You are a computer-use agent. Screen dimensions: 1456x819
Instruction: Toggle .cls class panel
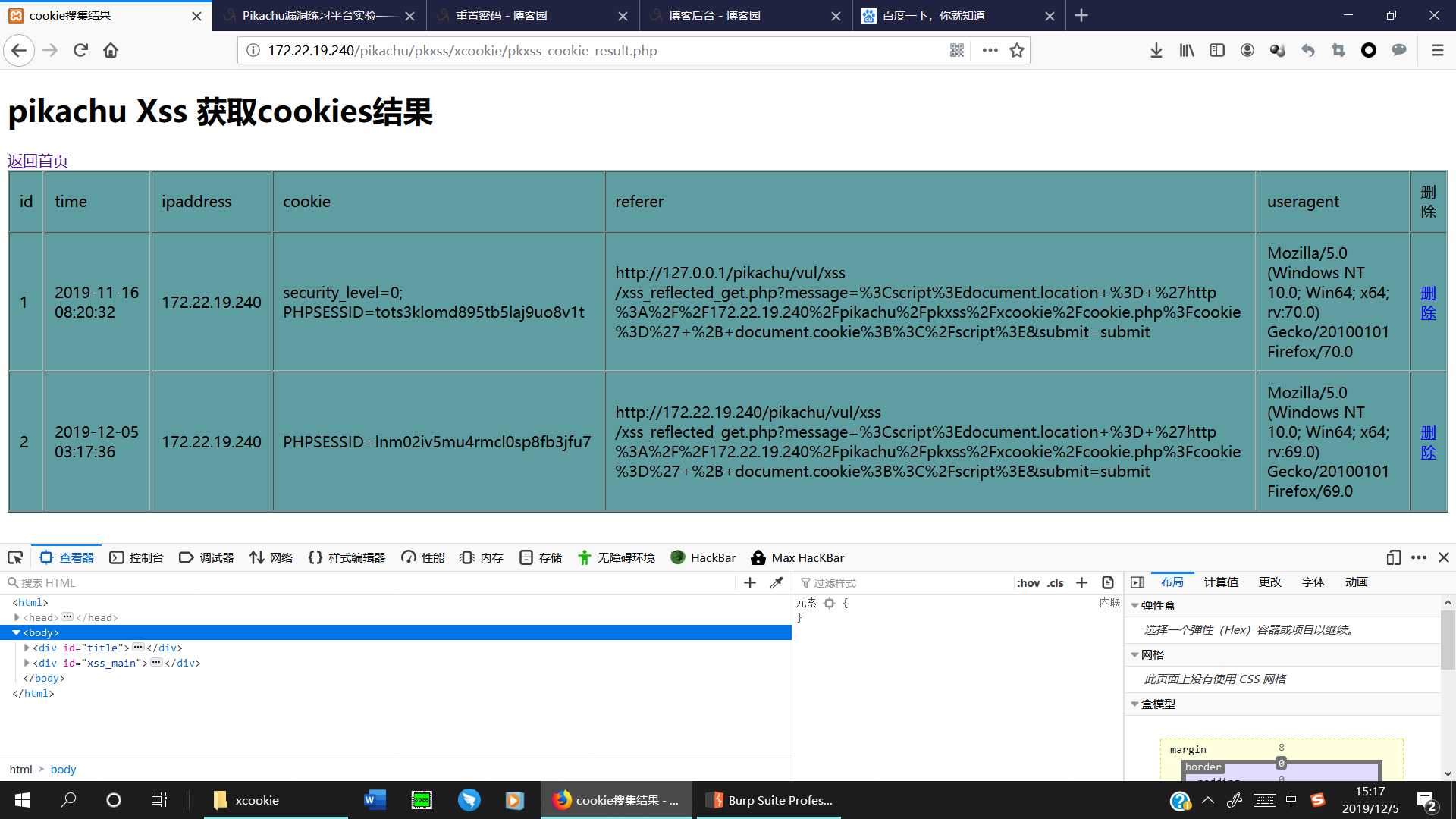point(1056,583)
